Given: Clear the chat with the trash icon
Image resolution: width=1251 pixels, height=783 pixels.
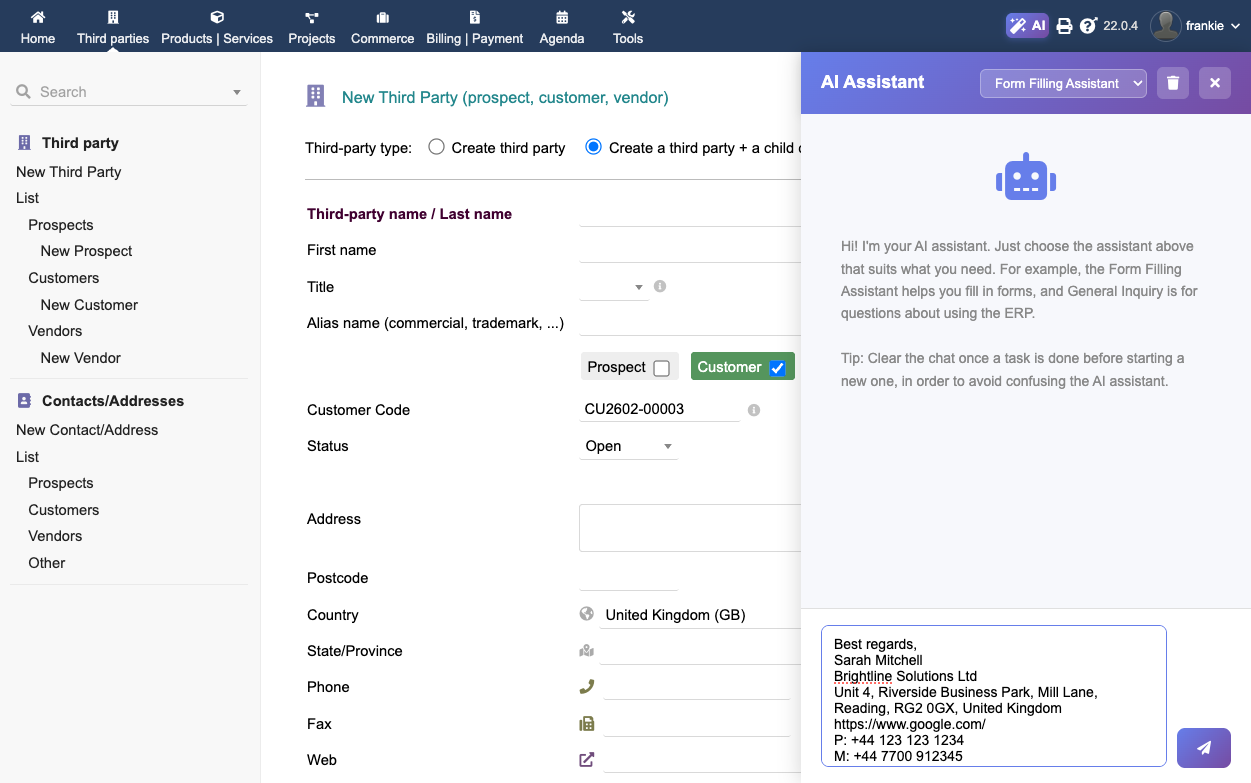Looking at the screenshot, I should click(x=1173, y=83).
